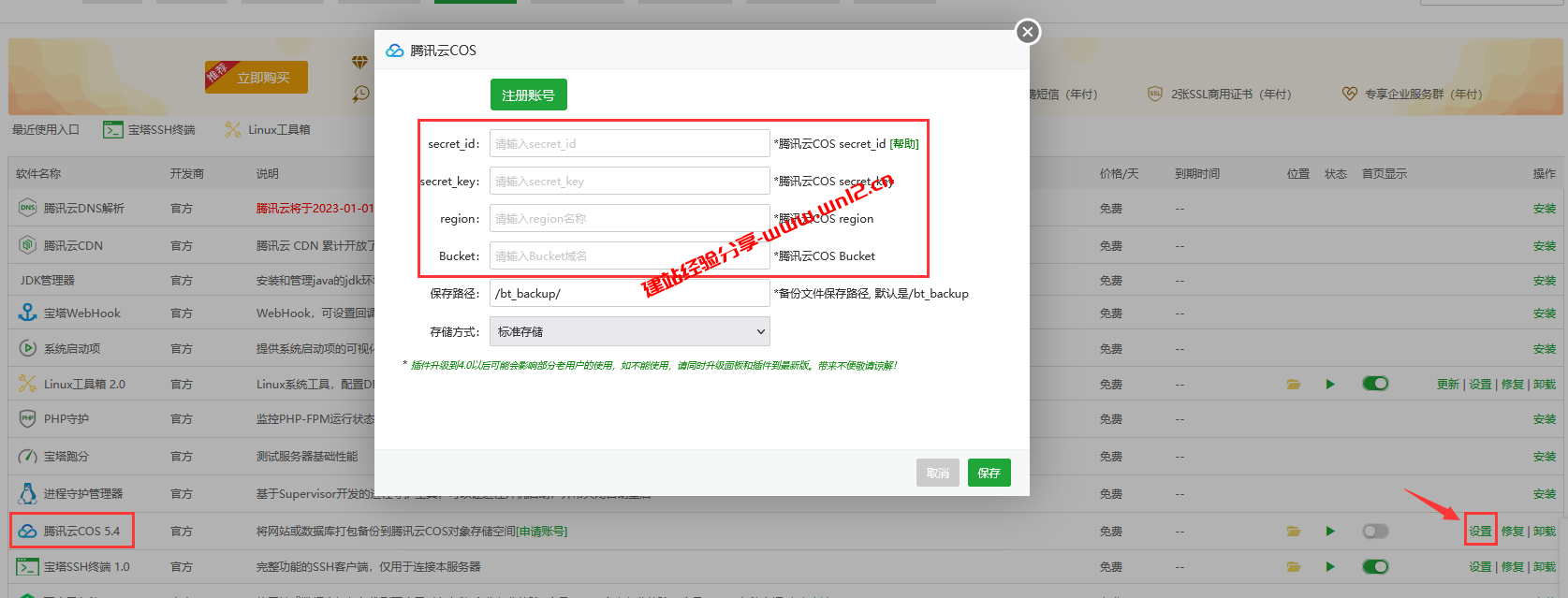Click the 取消 button
Image resolution: width=1568 pixels, height=598 pixels.
coord(937,473)
